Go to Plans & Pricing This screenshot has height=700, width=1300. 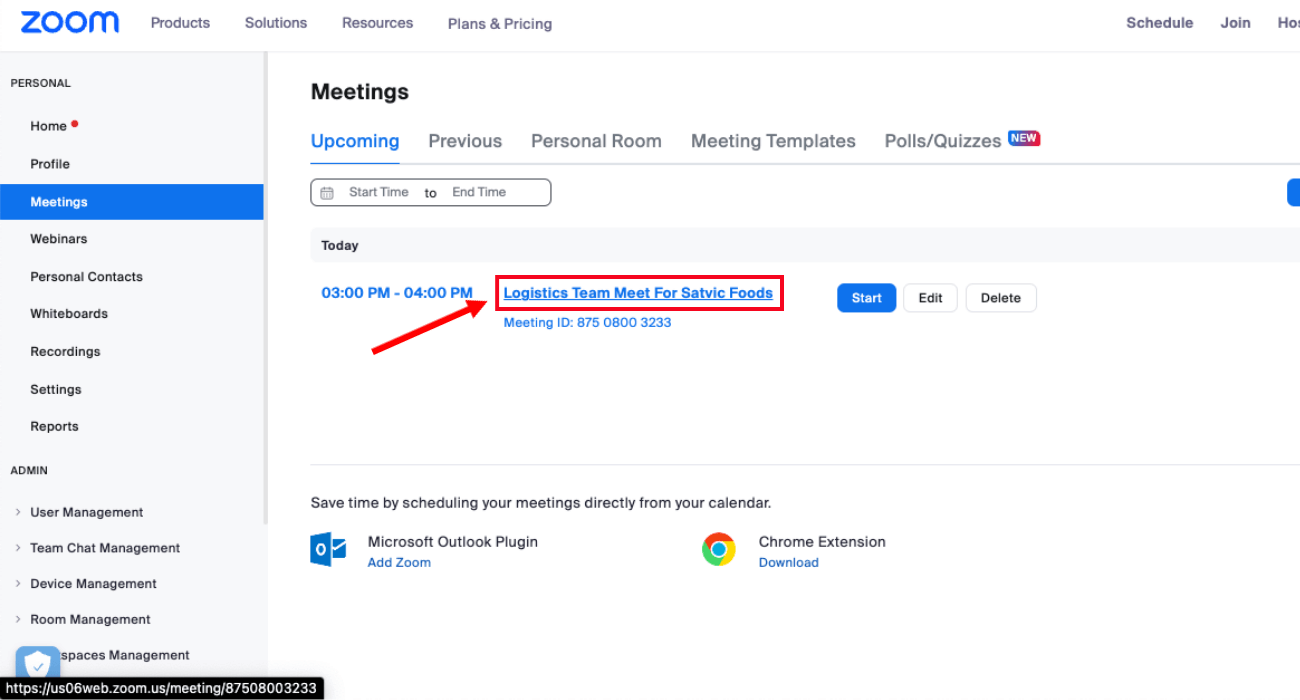click(500, 23)
